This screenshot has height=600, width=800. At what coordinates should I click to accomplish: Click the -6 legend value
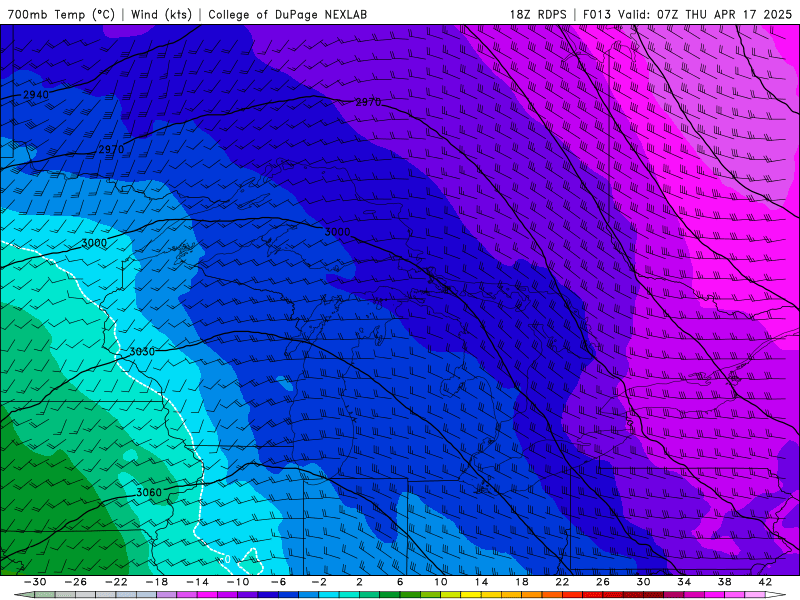(278, 582)
